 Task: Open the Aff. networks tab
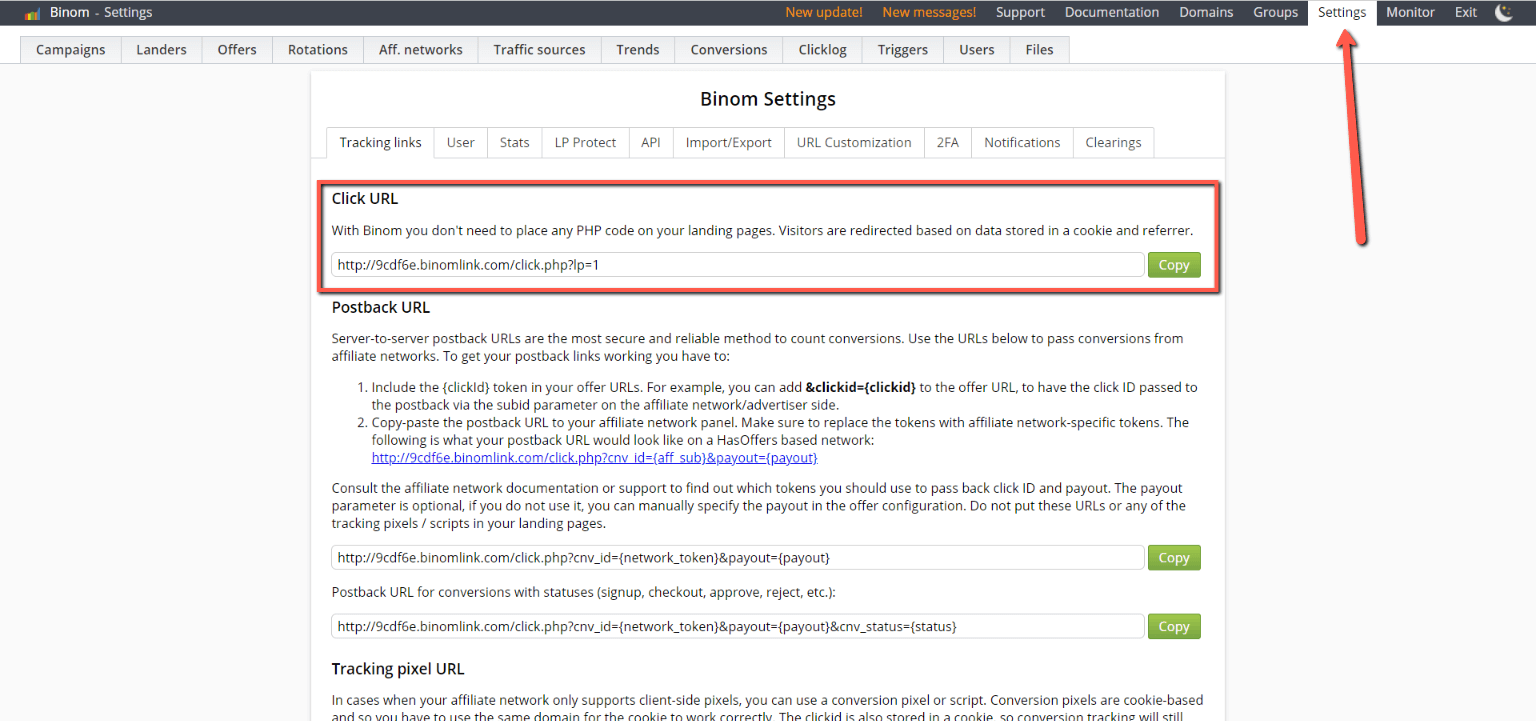coord(421,50)
